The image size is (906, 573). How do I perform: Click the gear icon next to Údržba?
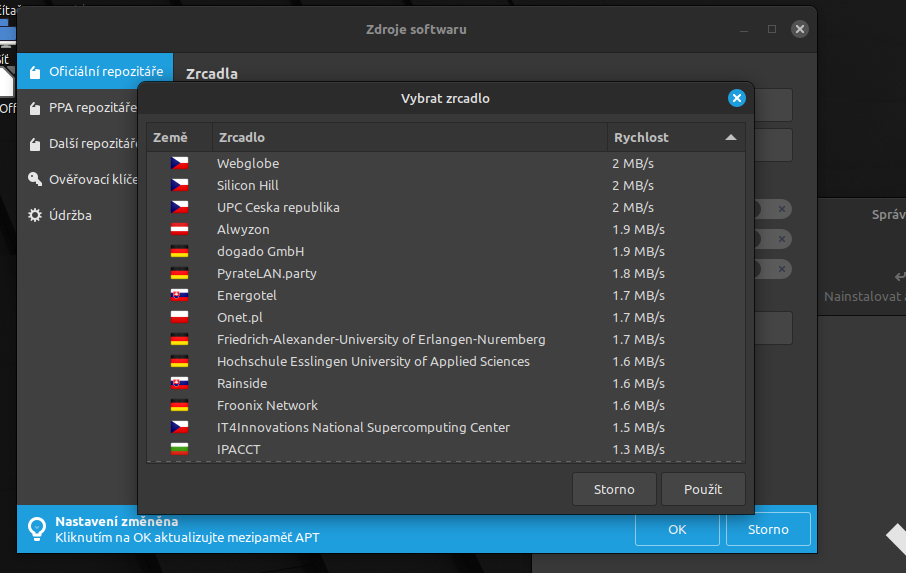pyautogui.click(x=35, y=215)
